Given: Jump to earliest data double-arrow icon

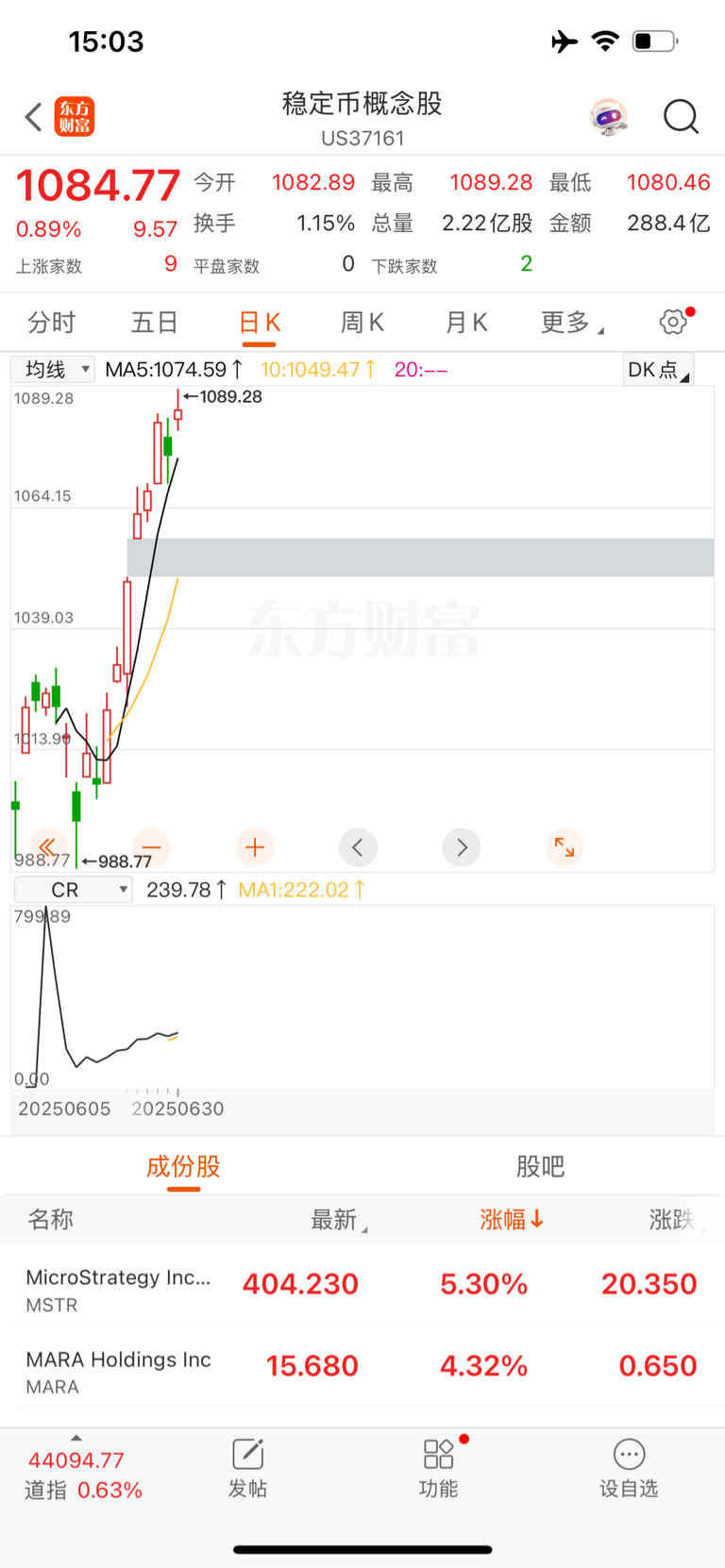Looking at the screenshot, I should pos(48,847).
